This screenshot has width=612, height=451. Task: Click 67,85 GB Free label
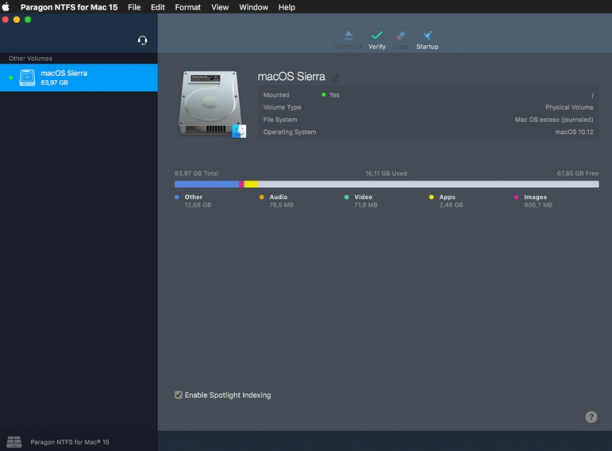click(578, 173)
